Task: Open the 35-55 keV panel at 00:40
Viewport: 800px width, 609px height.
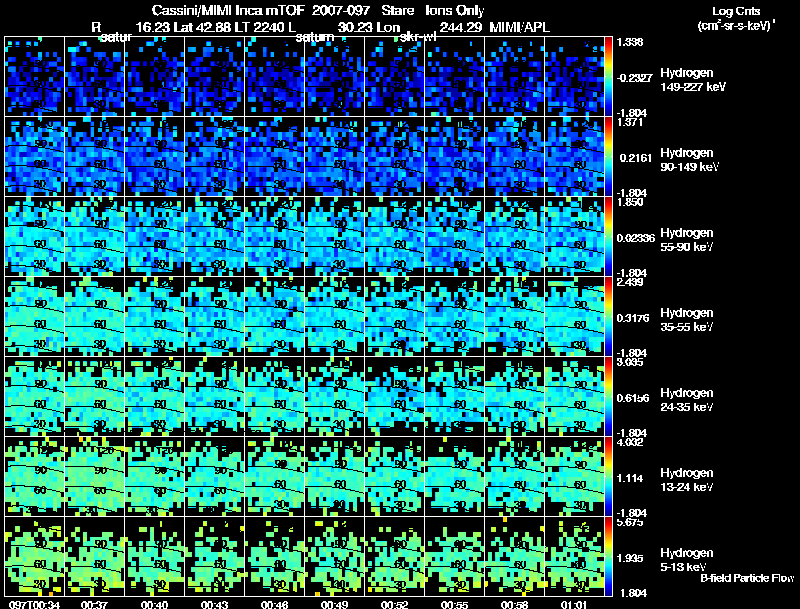Action: click(x=155, y=317)
